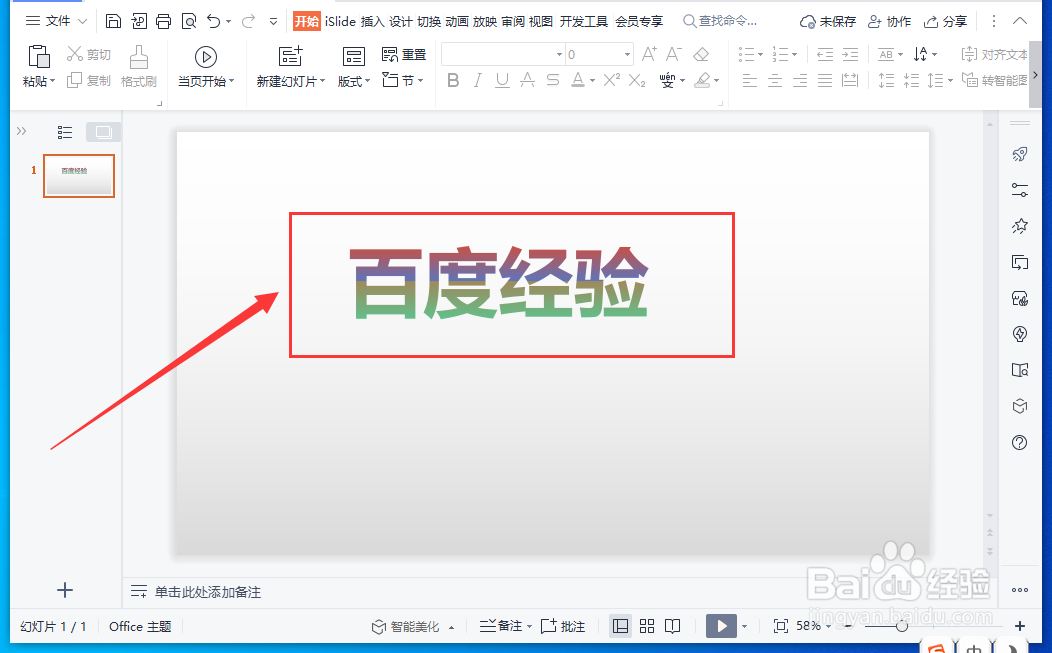Switch to the 视图 tab
This screenshot has width=1052, height=653.
(541, 21)
